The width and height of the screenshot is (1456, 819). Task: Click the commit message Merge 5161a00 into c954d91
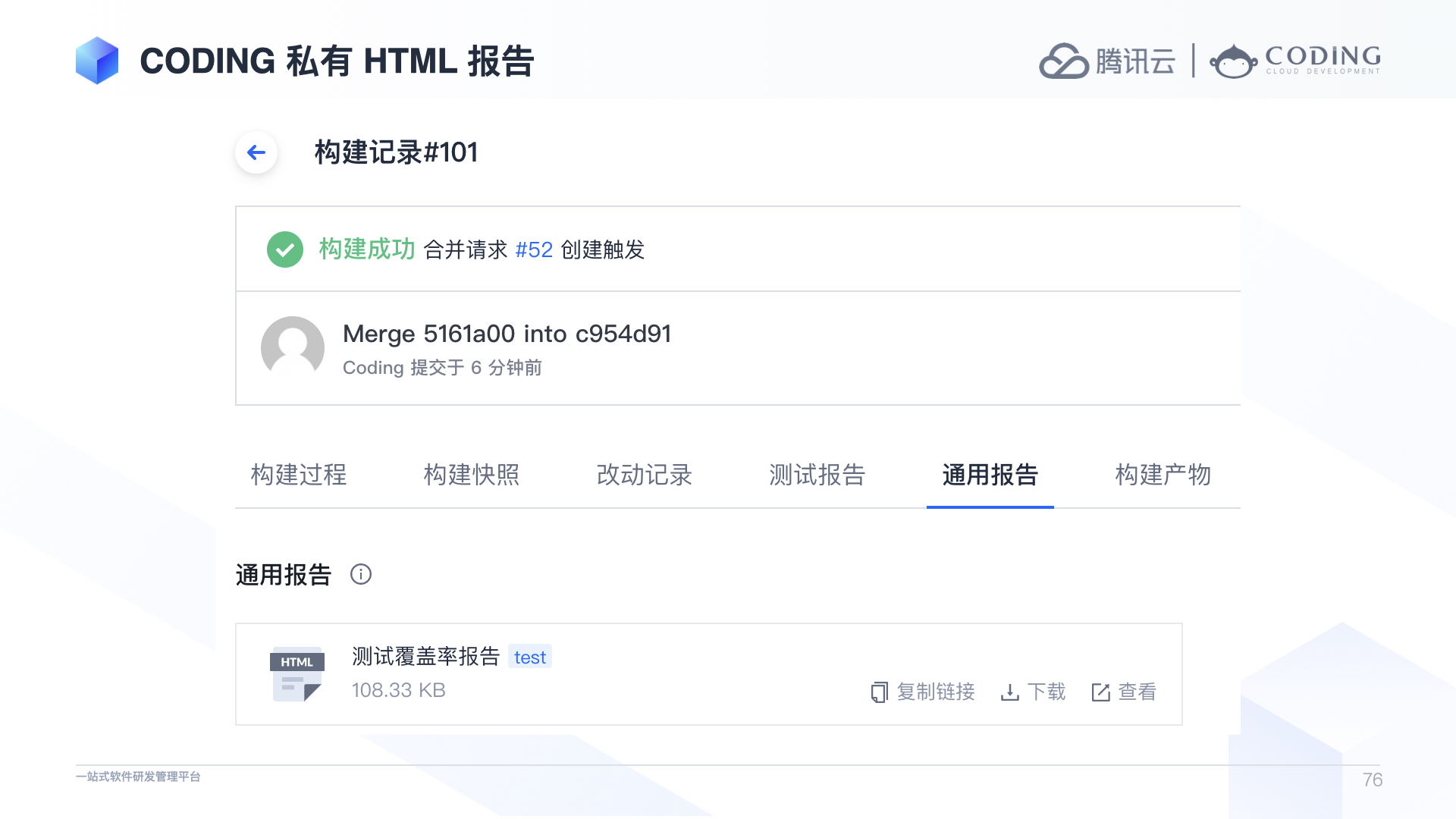click(507, 334)
